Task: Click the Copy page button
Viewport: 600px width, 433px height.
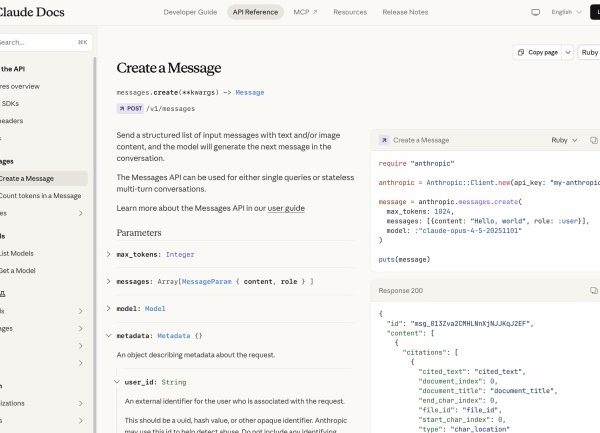Action: click(x=538, y=52)
